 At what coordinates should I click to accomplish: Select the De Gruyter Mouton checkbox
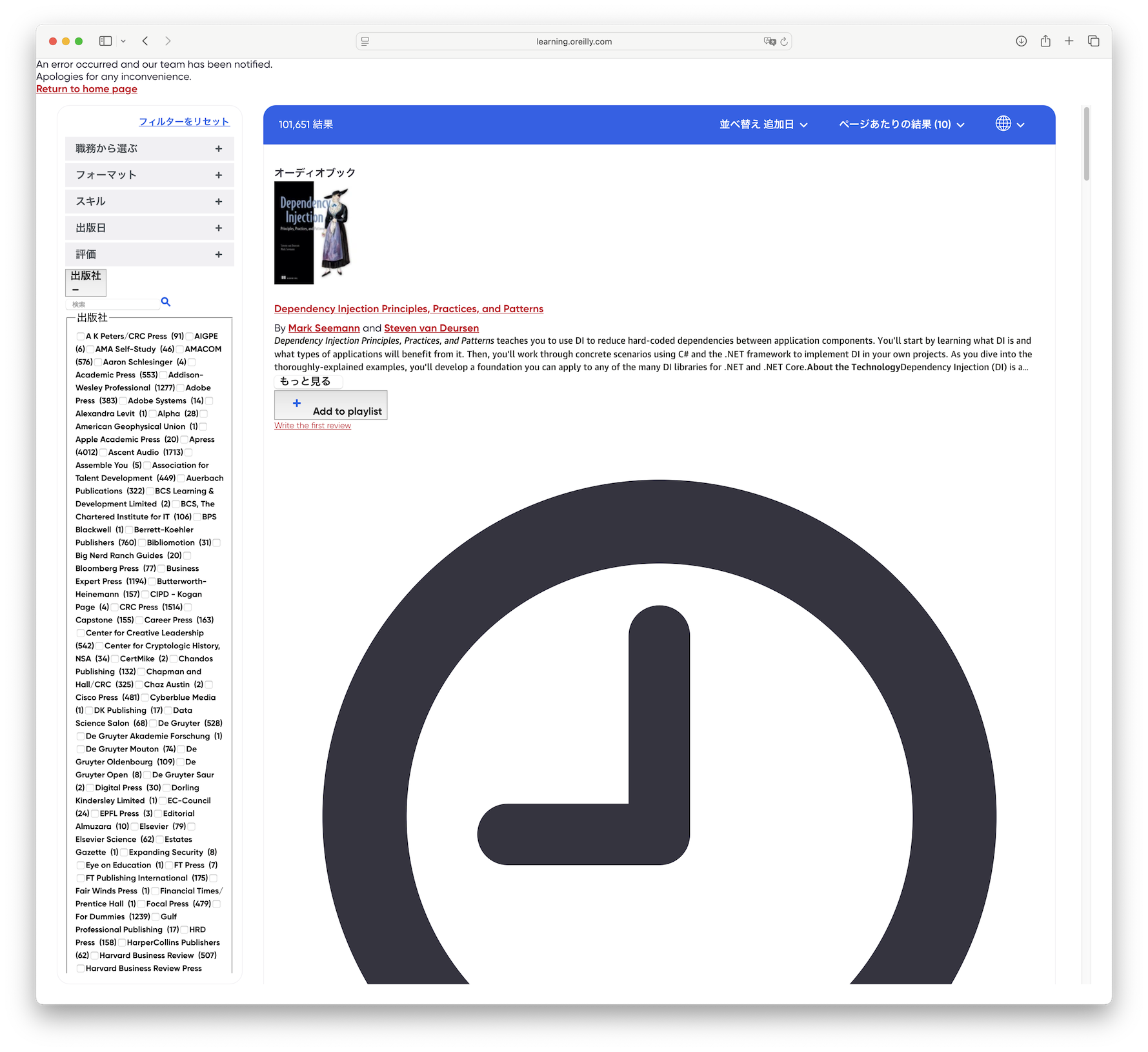[81, 749]
